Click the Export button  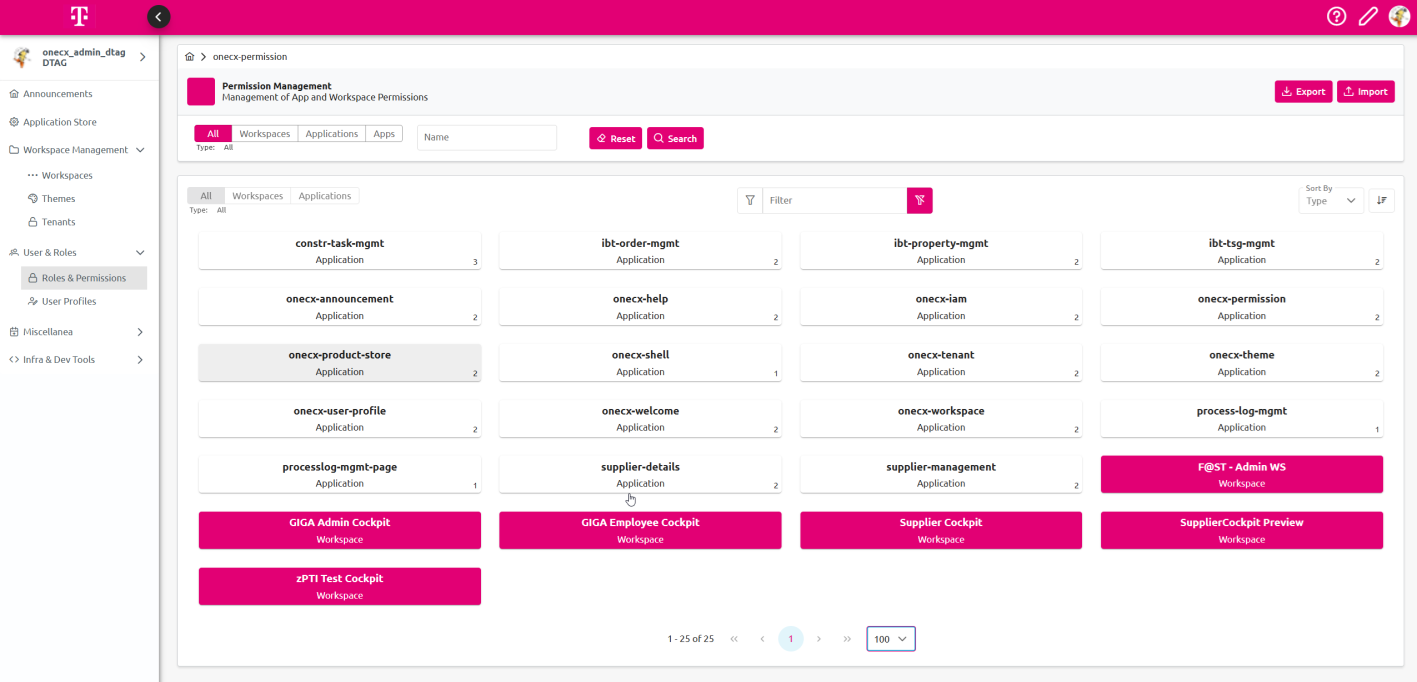coord(1303,90)
